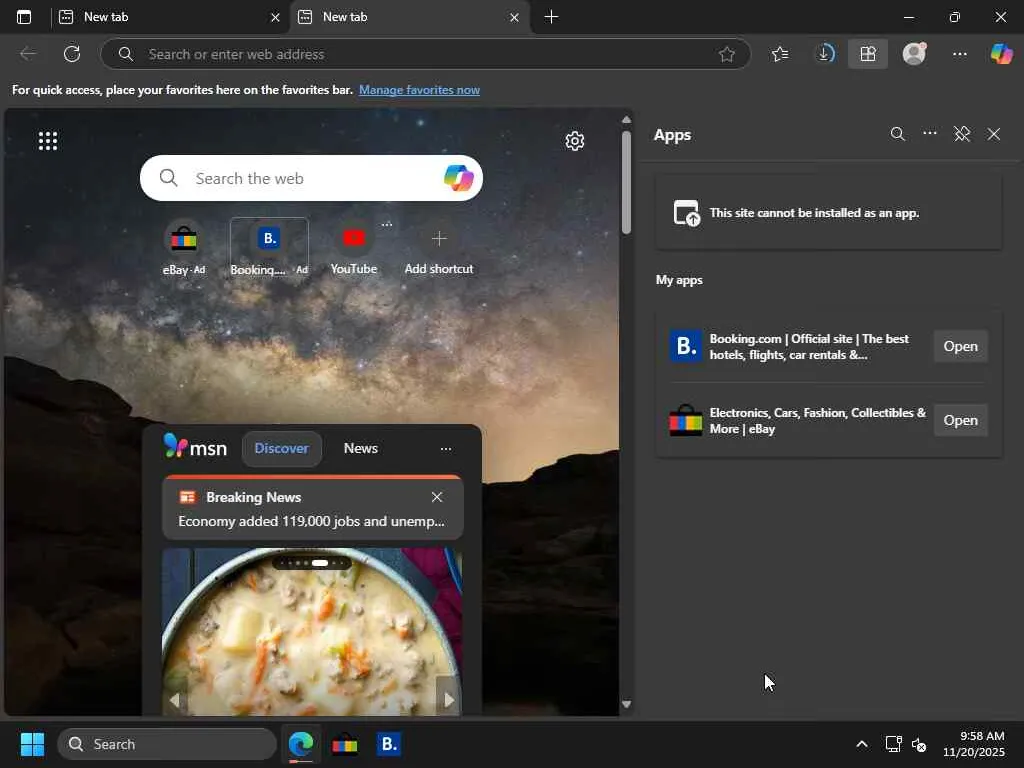Click the Copilot icon in browser toolbar
1024x768 pixels.
[x=1001, y=54]
